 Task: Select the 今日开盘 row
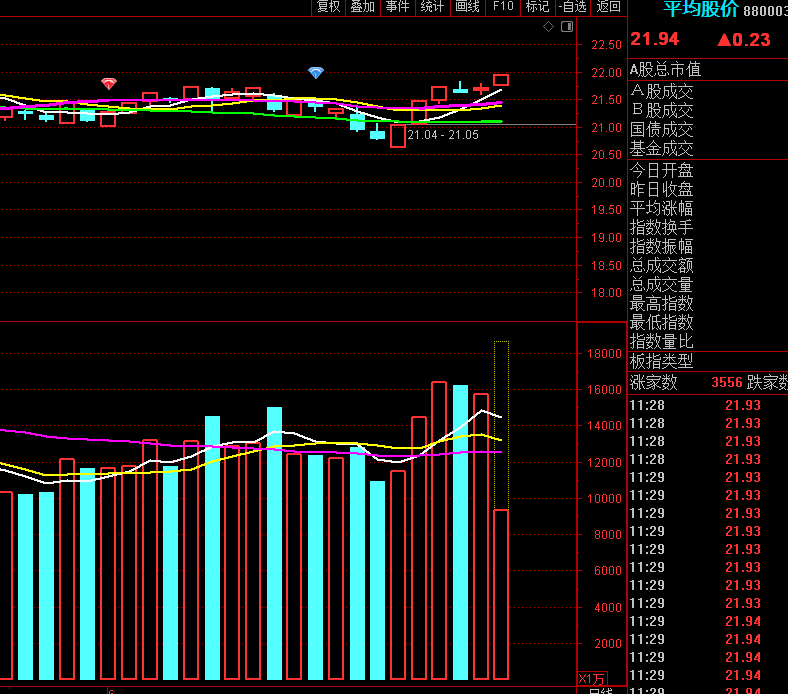click(x=708, y=171)
